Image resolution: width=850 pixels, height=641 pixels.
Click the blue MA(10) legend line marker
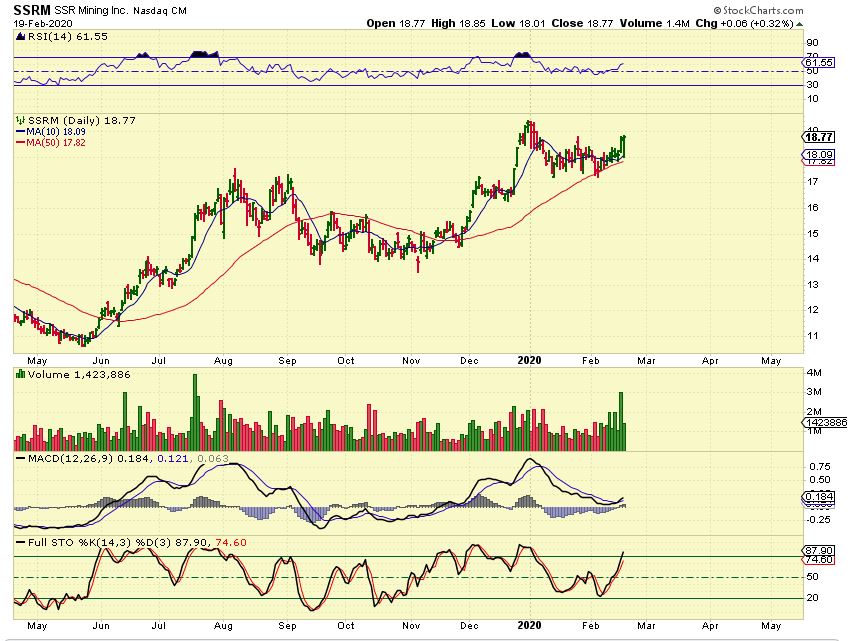point(21,132)
